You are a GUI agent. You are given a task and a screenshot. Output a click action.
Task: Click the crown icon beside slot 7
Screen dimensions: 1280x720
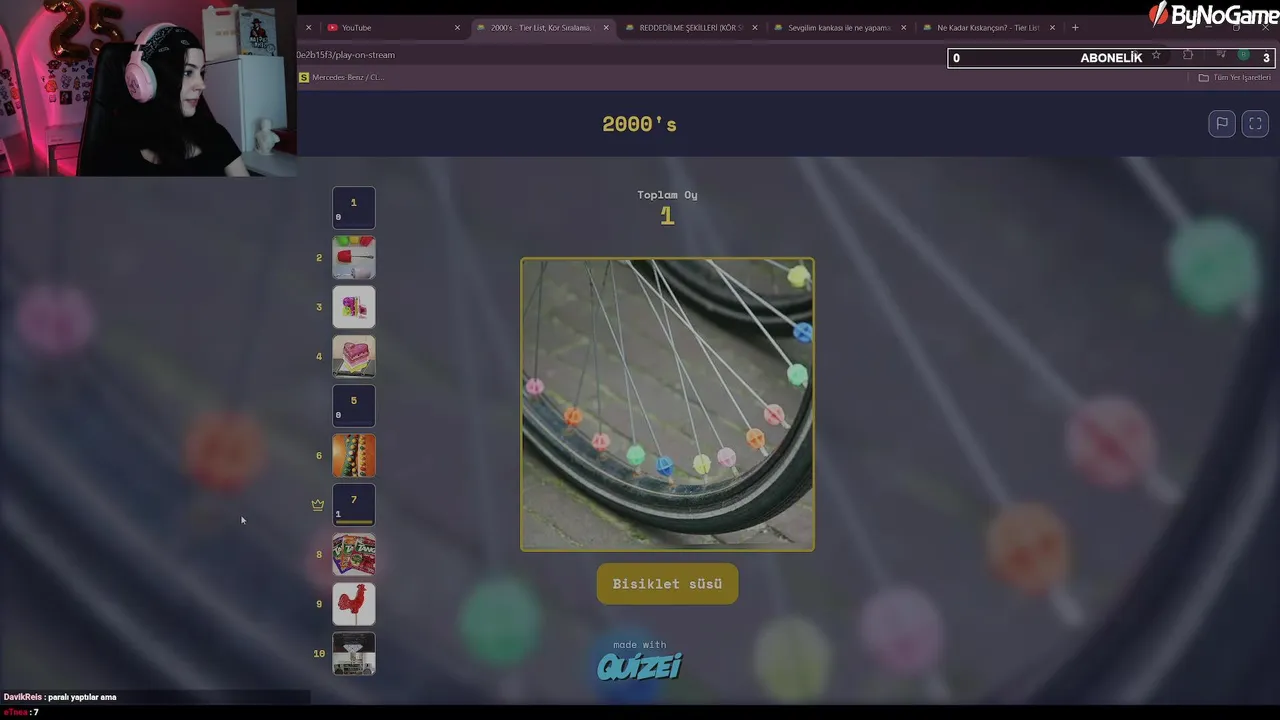pos(318,505)
